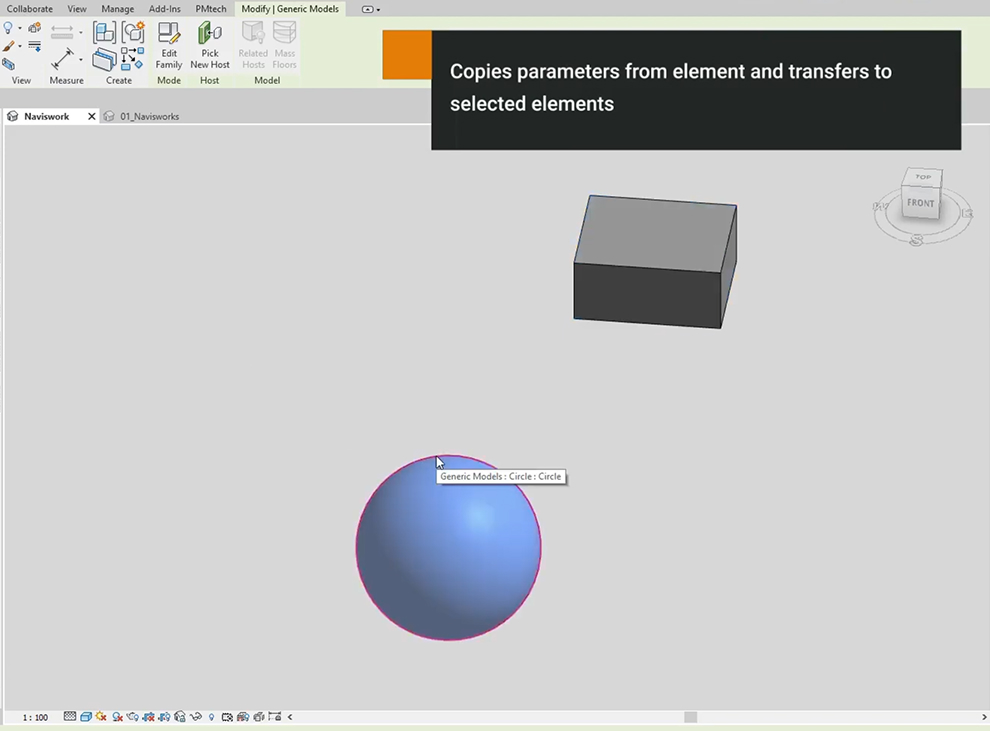
Task: Click the Reveal Hidden Elements lightbulb icon
Action: click(211, 717)
